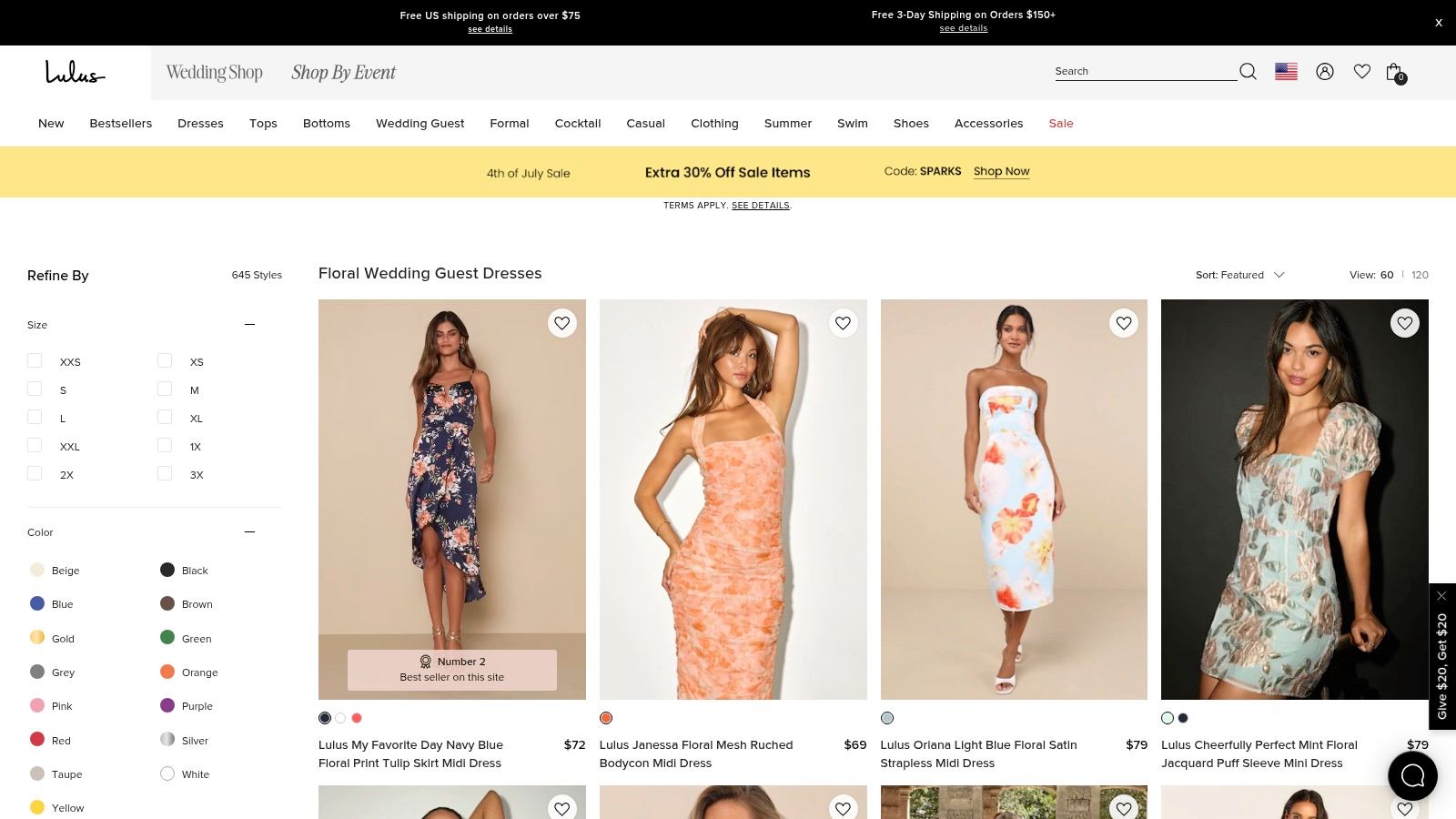Filter by Red color swatch
Screen dimensions: 1456x819
[x=37, y=739]
